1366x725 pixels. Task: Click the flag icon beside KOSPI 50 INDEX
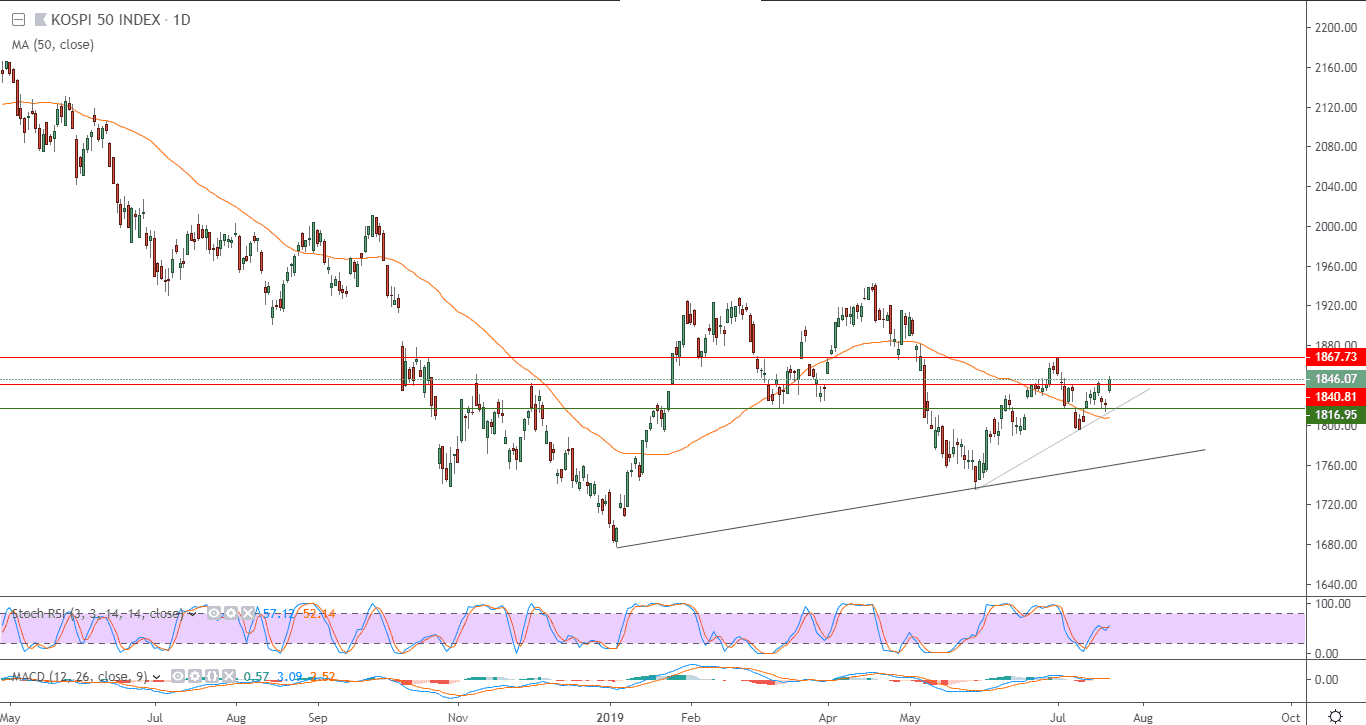[40, 20]
